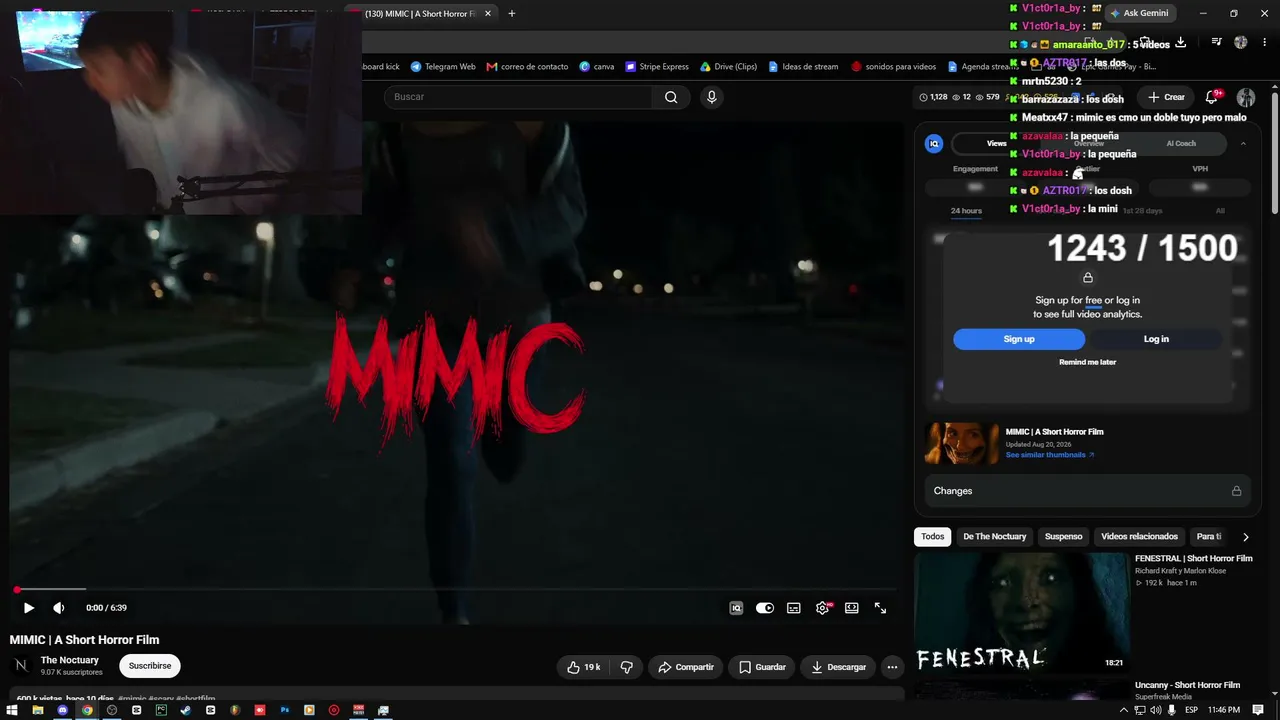Enter fullscreen on the video player
Viewport: 1280px width, 720px height.
click(x=881, y=608)
